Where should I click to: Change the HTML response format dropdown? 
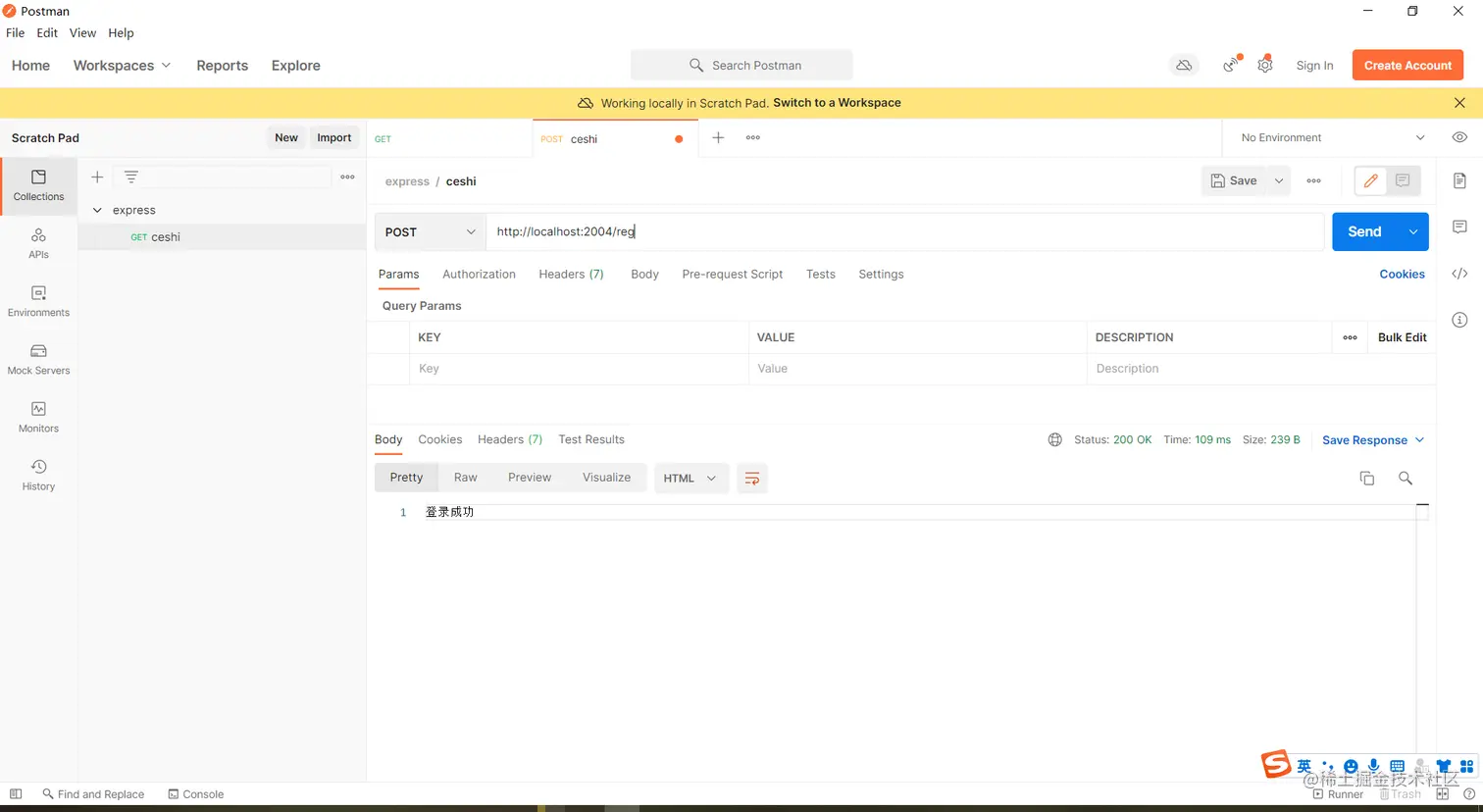click(x=690, y=478)
